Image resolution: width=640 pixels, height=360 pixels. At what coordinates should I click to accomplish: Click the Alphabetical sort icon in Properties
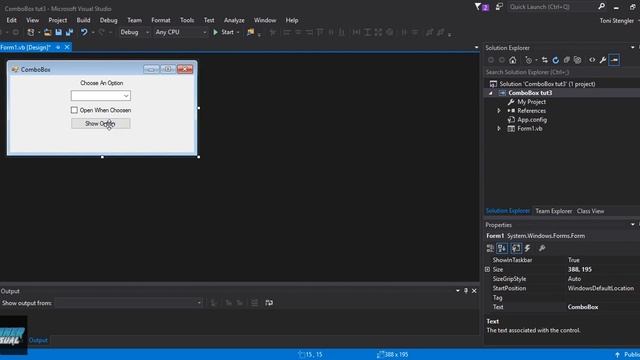[x=502, y=248]
